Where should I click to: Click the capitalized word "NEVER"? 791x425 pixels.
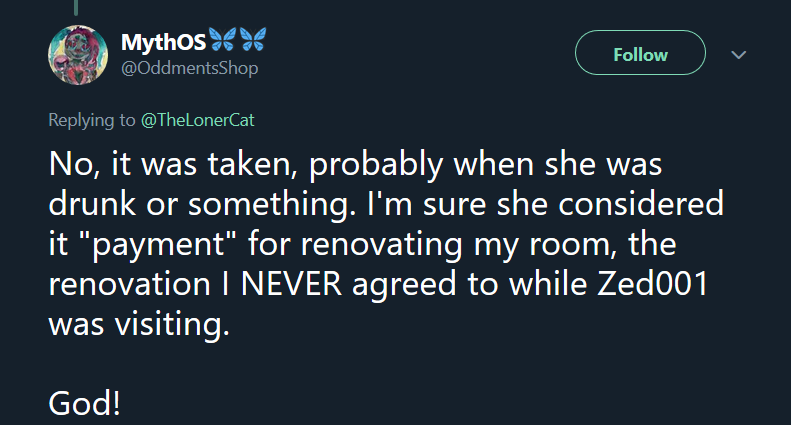pyautogui.click(x=292, y=284)
